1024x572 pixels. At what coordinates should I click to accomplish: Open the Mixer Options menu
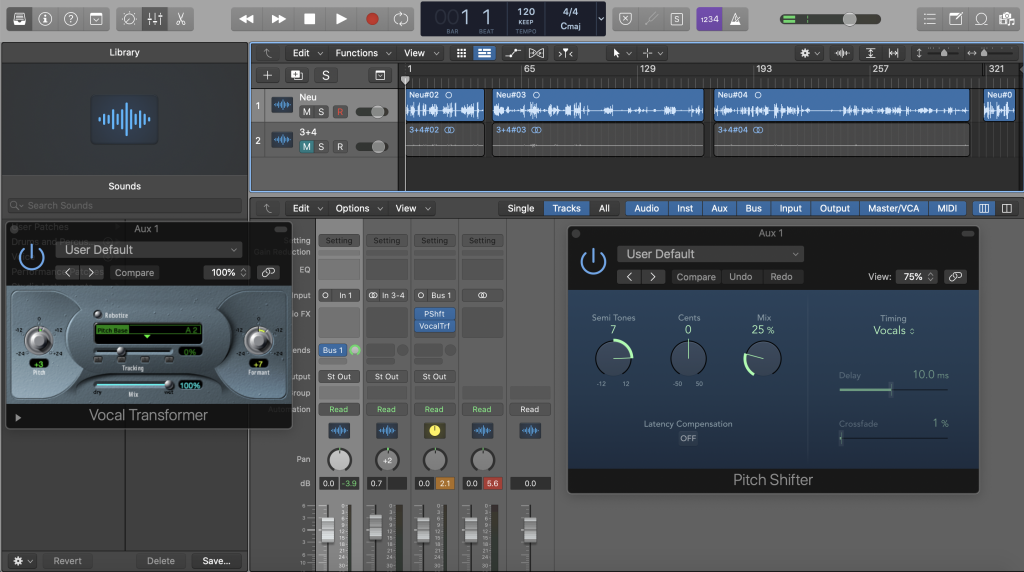pyautogui.click(x=359, y=208)
